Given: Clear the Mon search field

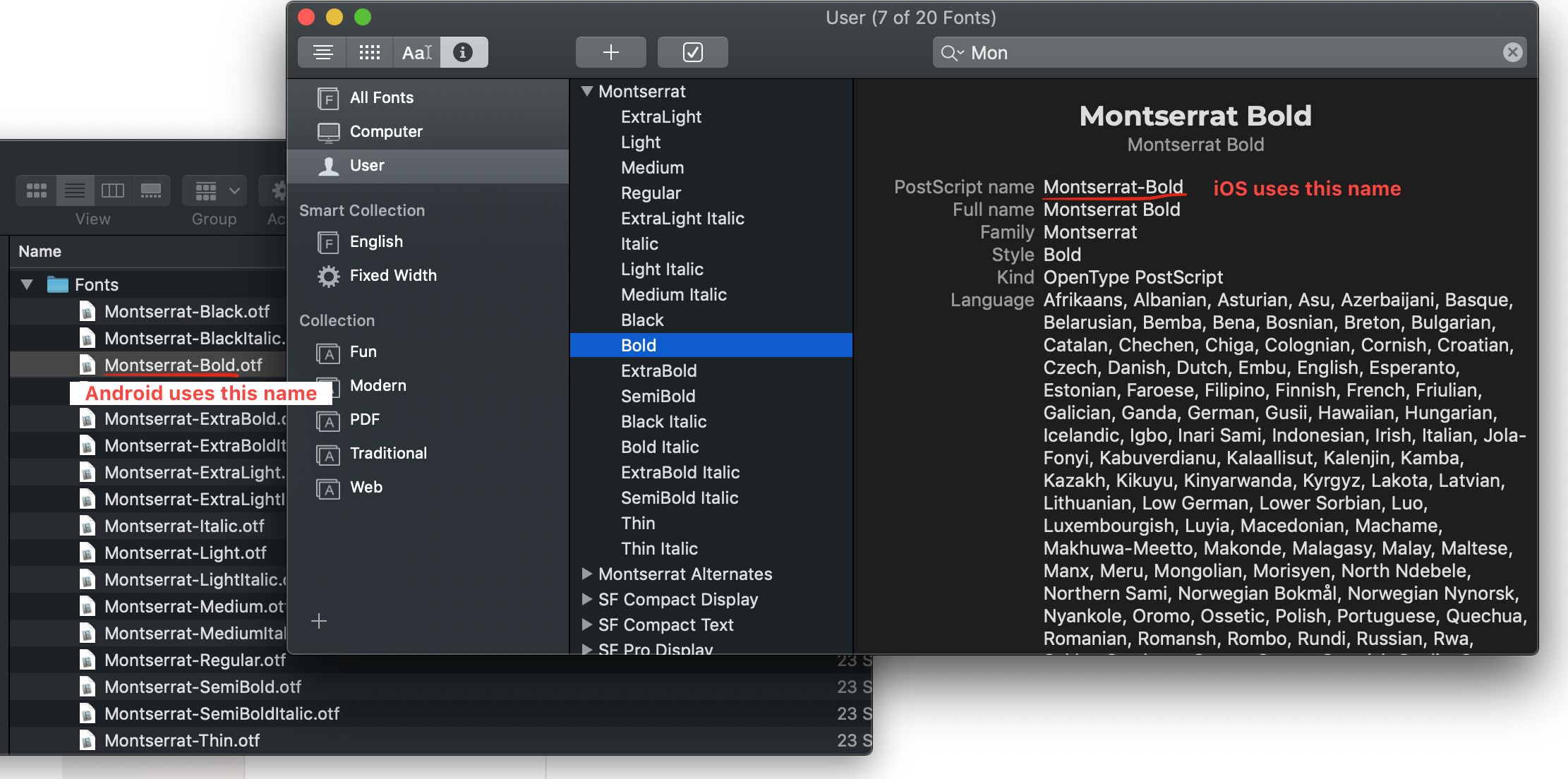Looking at the screenshot, I should tap(1512, 52).
